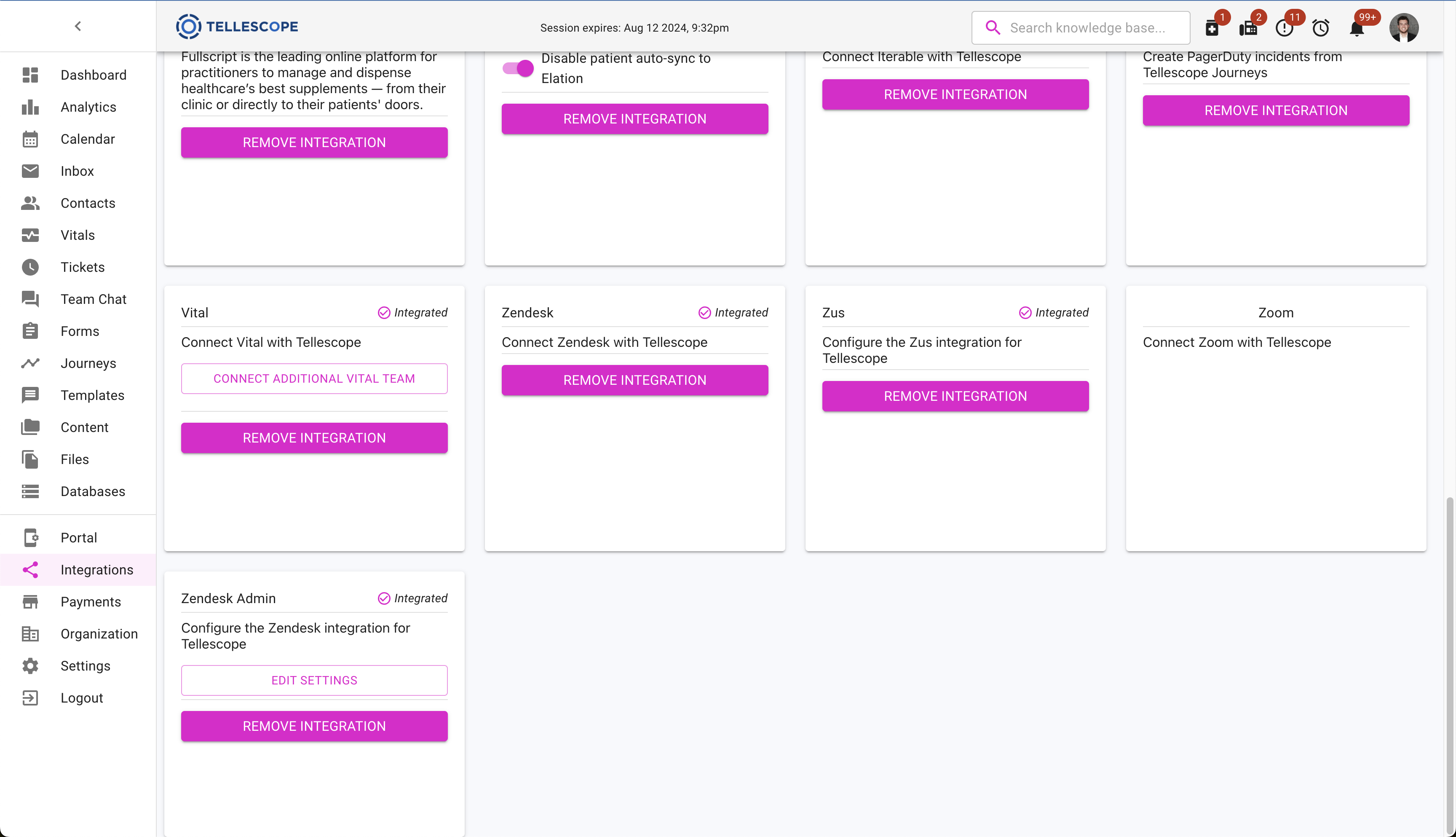Screen dimensions: 1456x837
Task: Click the Tellescope logo
Action: click(x=237, y=27)
